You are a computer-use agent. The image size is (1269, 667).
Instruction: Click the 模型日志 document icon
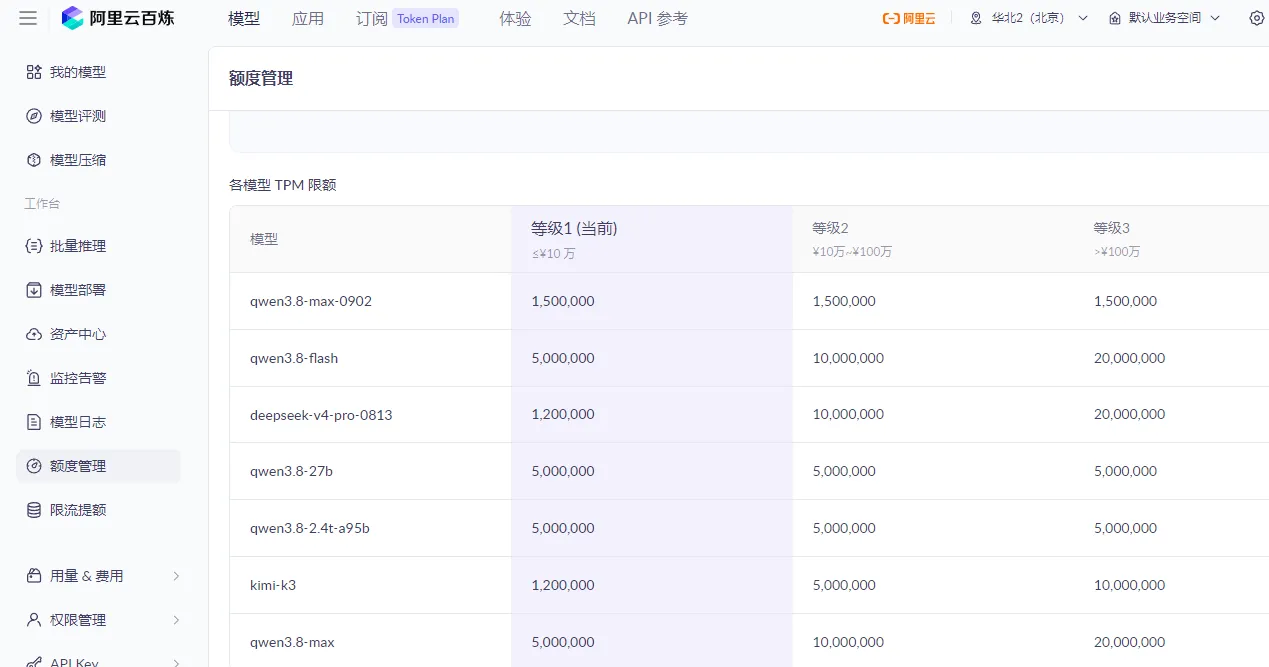pos(34,422)
